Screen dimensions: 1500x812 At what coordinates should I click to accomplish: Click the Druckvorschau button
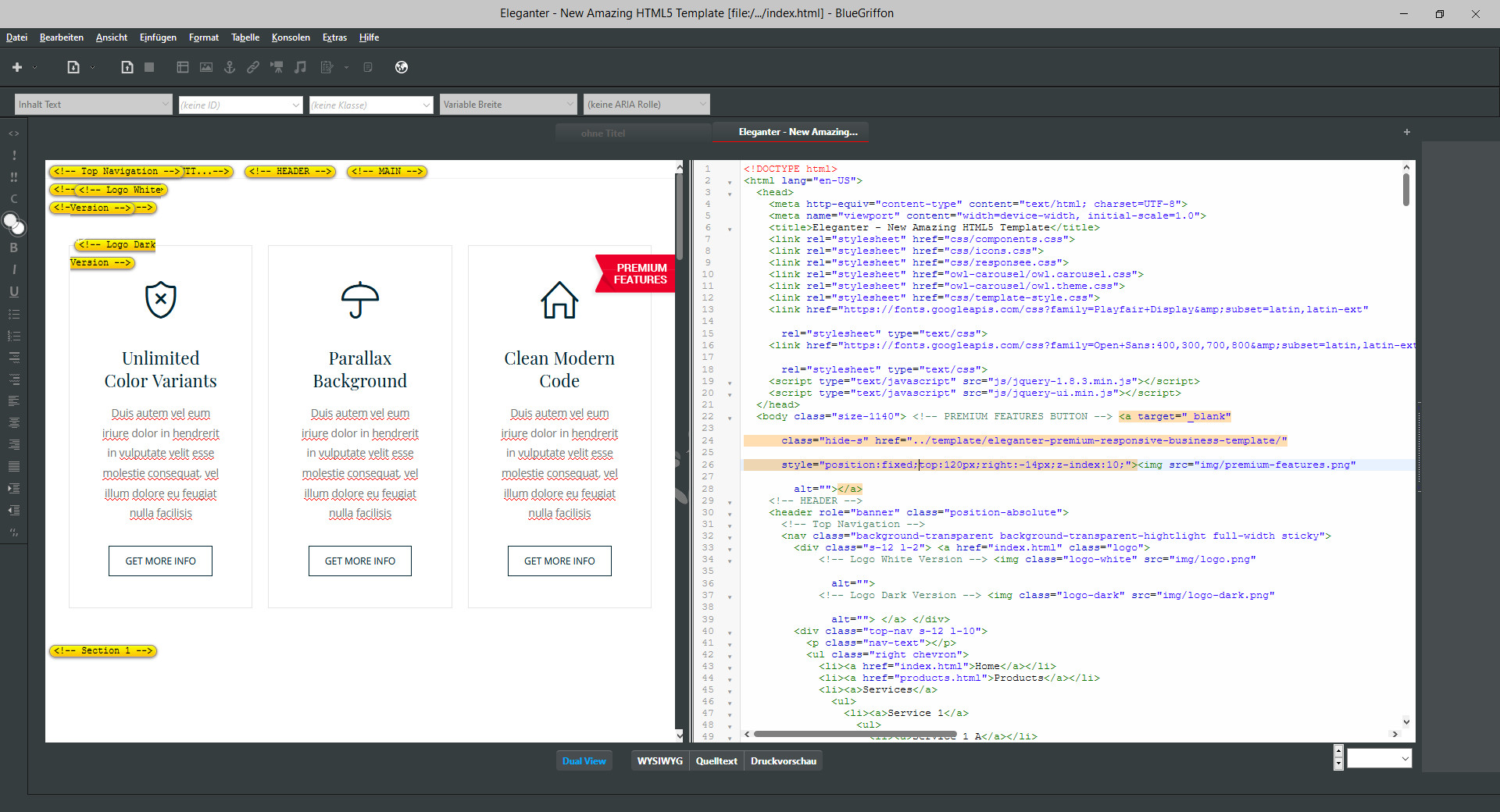(x=783, y=760)
